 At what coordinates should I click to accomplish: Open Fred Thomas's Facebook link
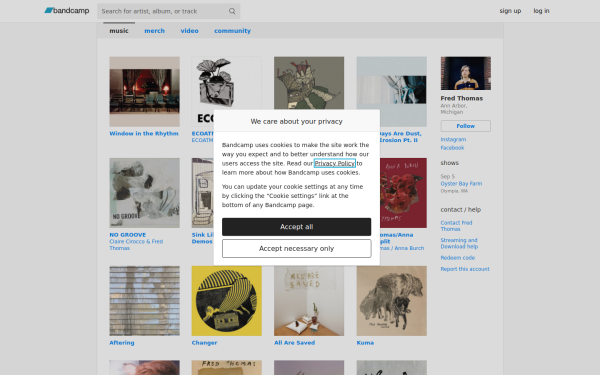point(452,148)
